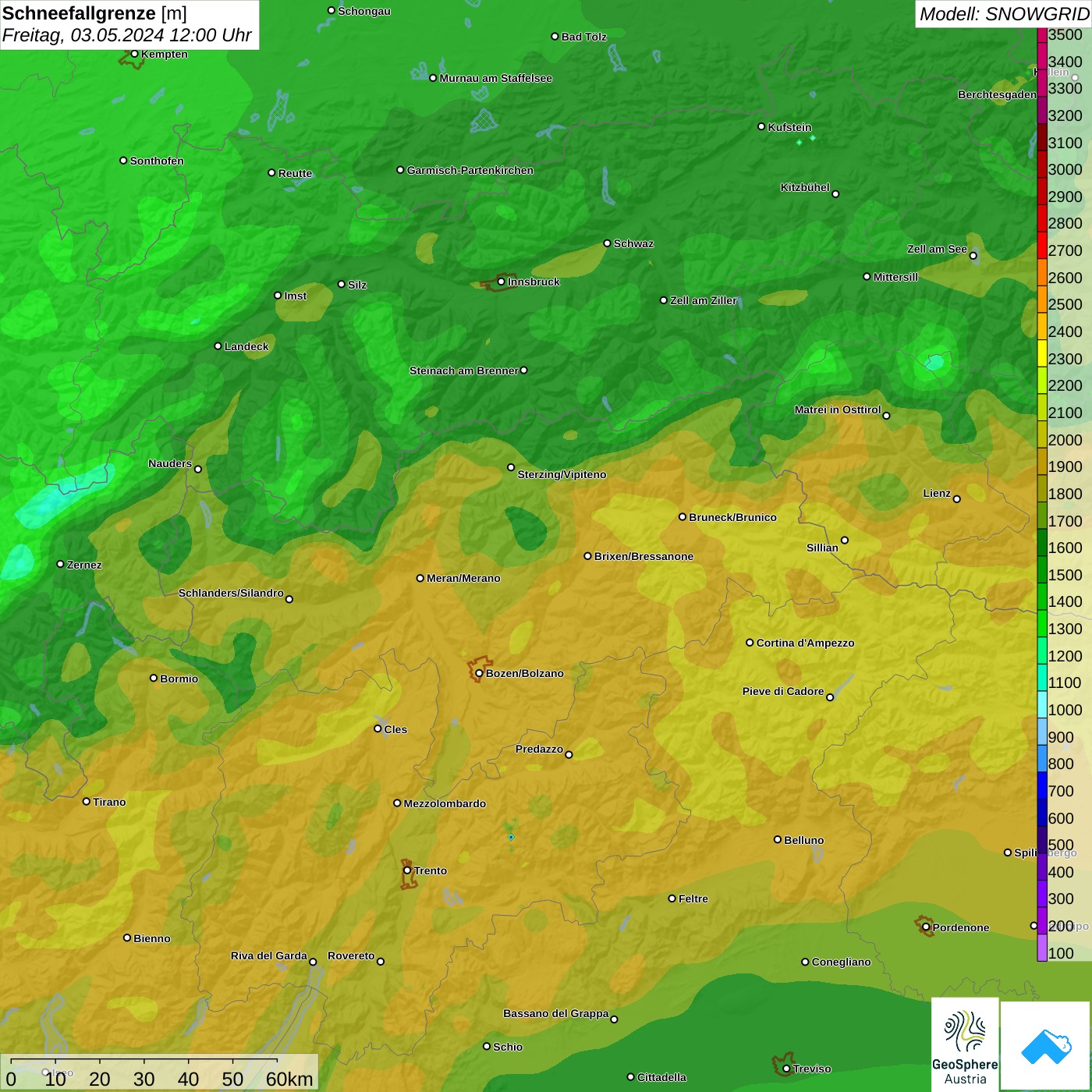Viewport: 1092px width, 1092px height.
Task: Click the '2000' legend value
Action: pyautogui.click(x=1065, y=440)
